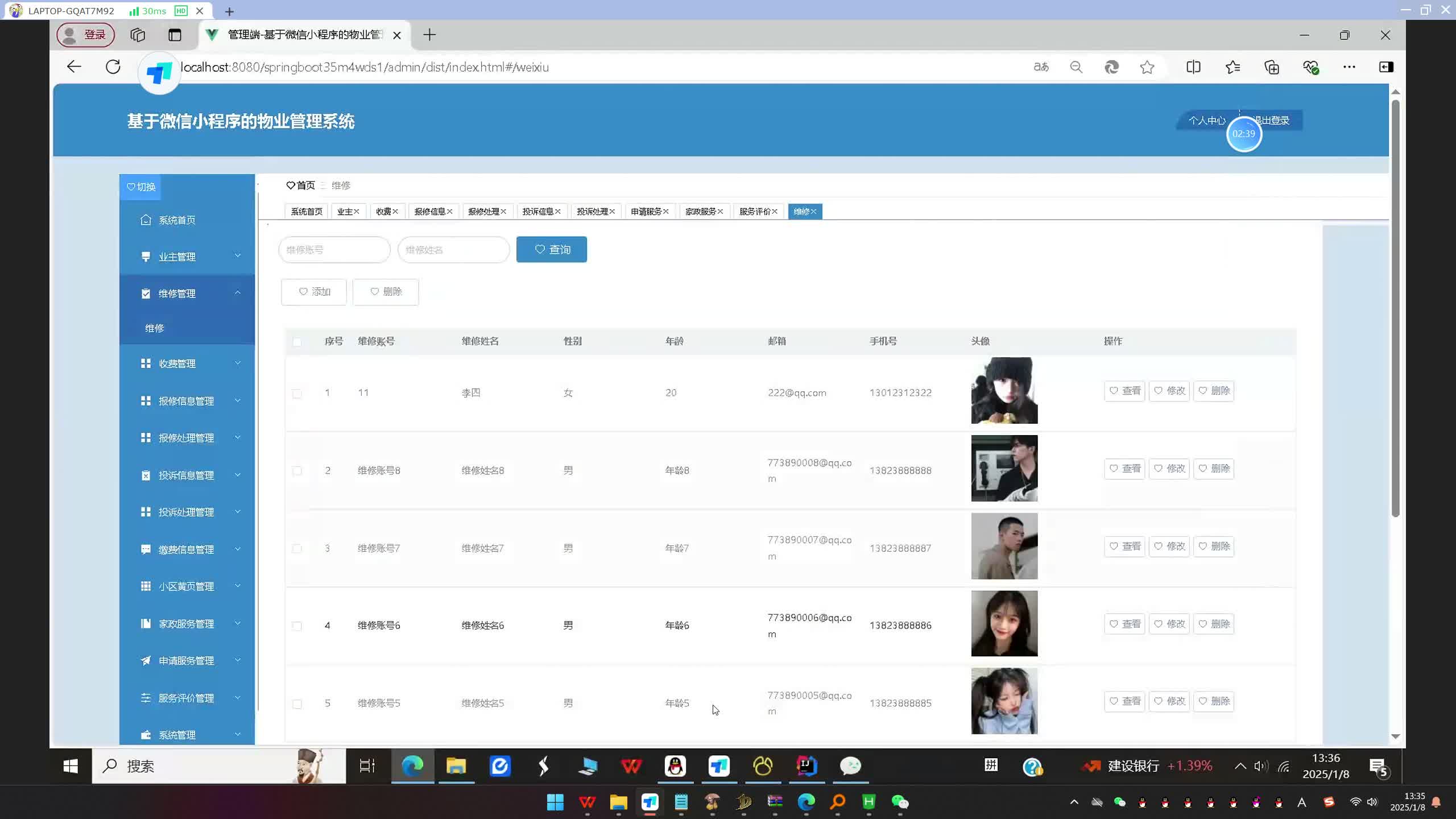Open QQ penguin icon in taskbar
The image size is (1456, 819).
(x=675, y=766)
